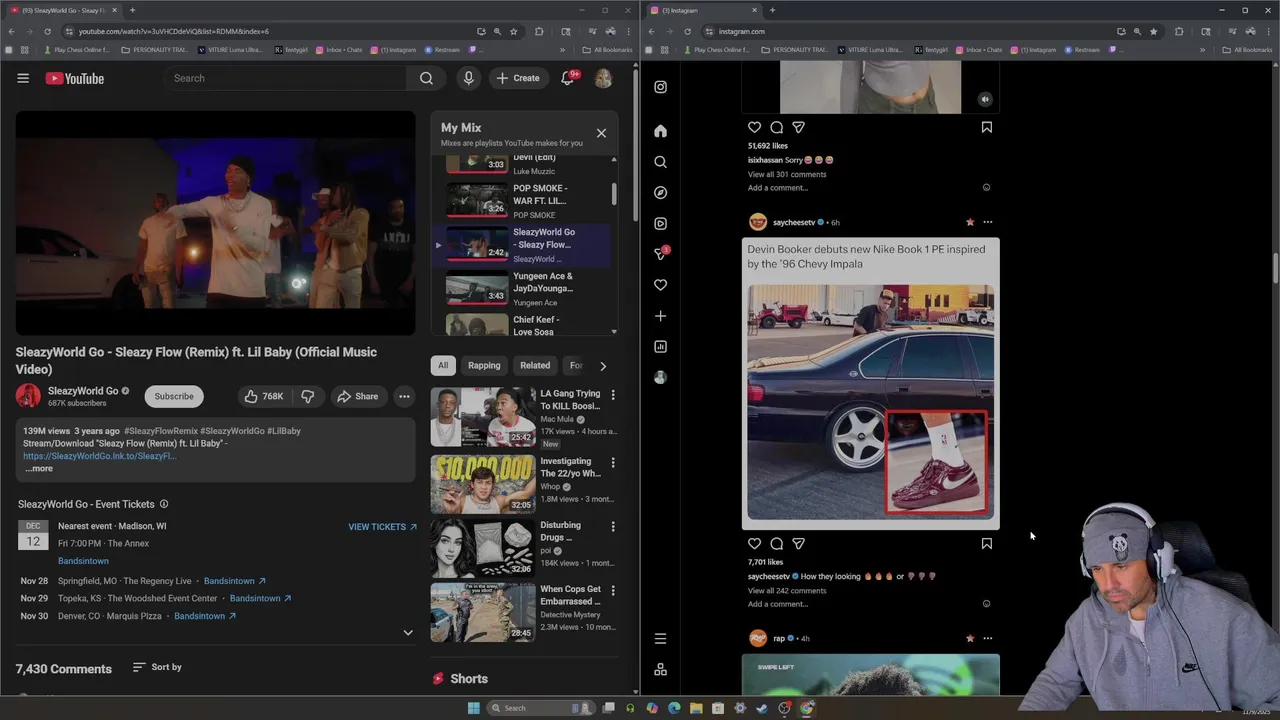This screenshot has height=720, width=1280.
Task: Create new Instagram post plus icon
Action: [660, 316]
